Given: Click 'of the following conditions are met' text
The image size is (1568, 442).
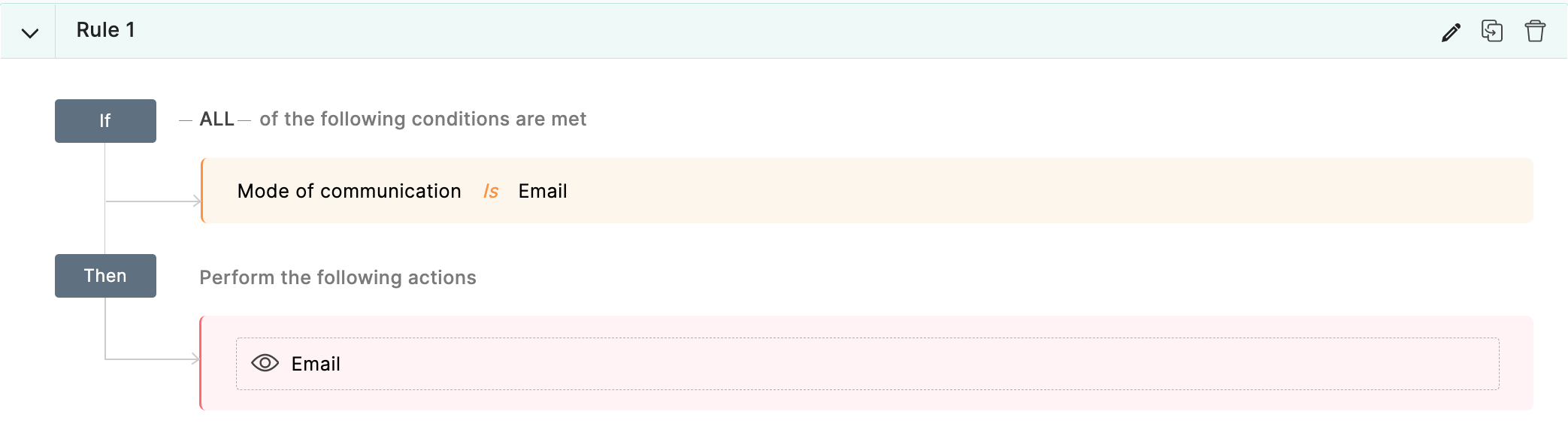Looking at the screenshot, I should 422,120.
